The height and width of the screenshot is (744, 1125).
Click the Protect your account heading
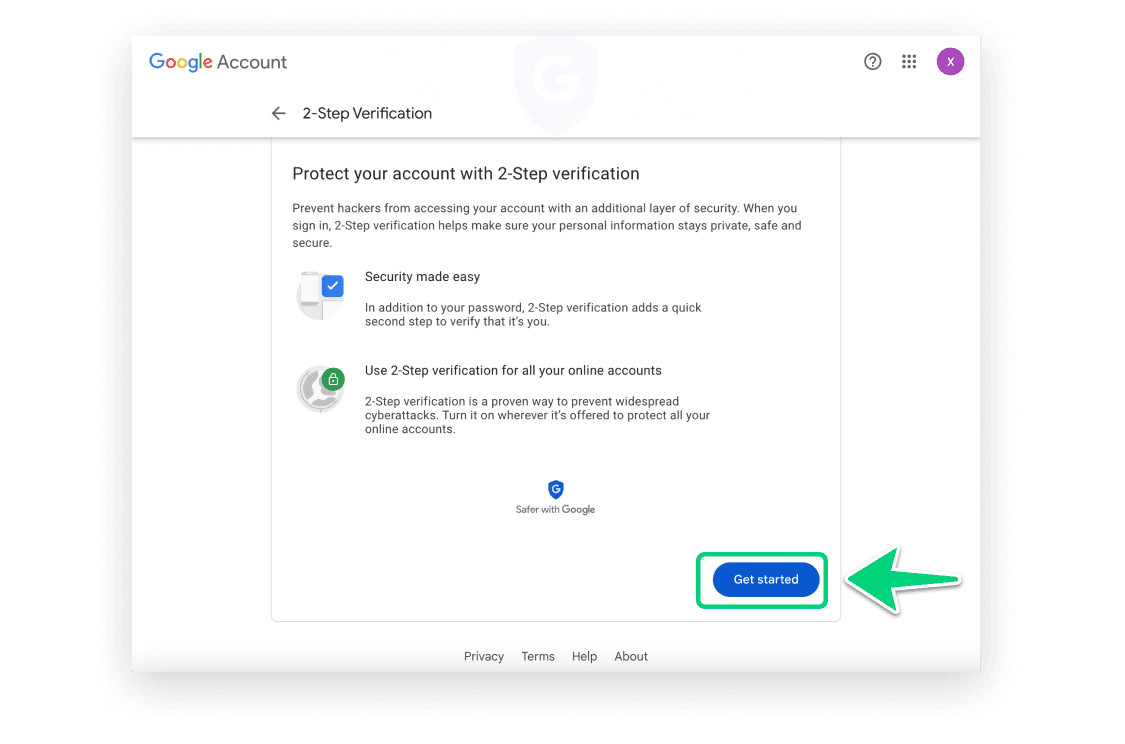point(465,174)
